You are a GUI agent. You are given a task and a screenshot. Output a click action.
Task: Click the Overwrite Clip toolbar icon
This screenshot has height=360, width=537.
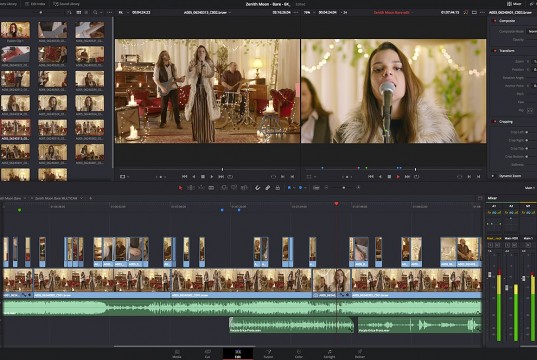click(234, 188)
